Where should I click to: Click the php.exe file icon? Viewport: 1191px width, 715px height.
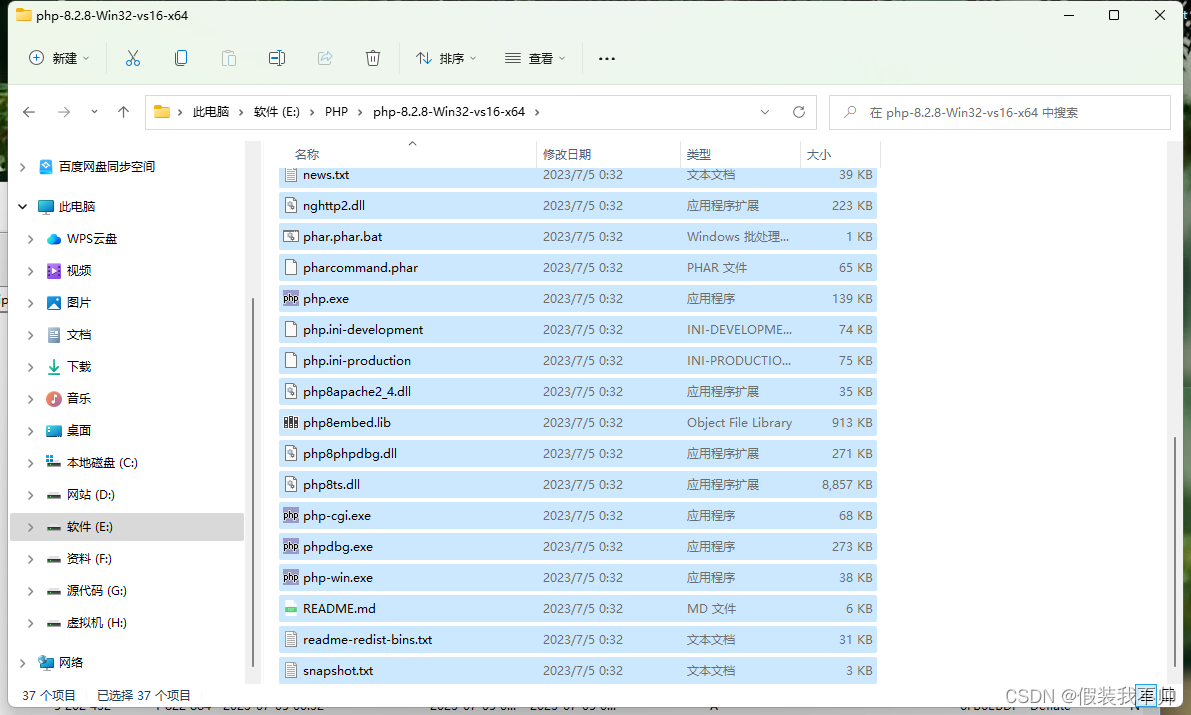click(x=291, y=299)
